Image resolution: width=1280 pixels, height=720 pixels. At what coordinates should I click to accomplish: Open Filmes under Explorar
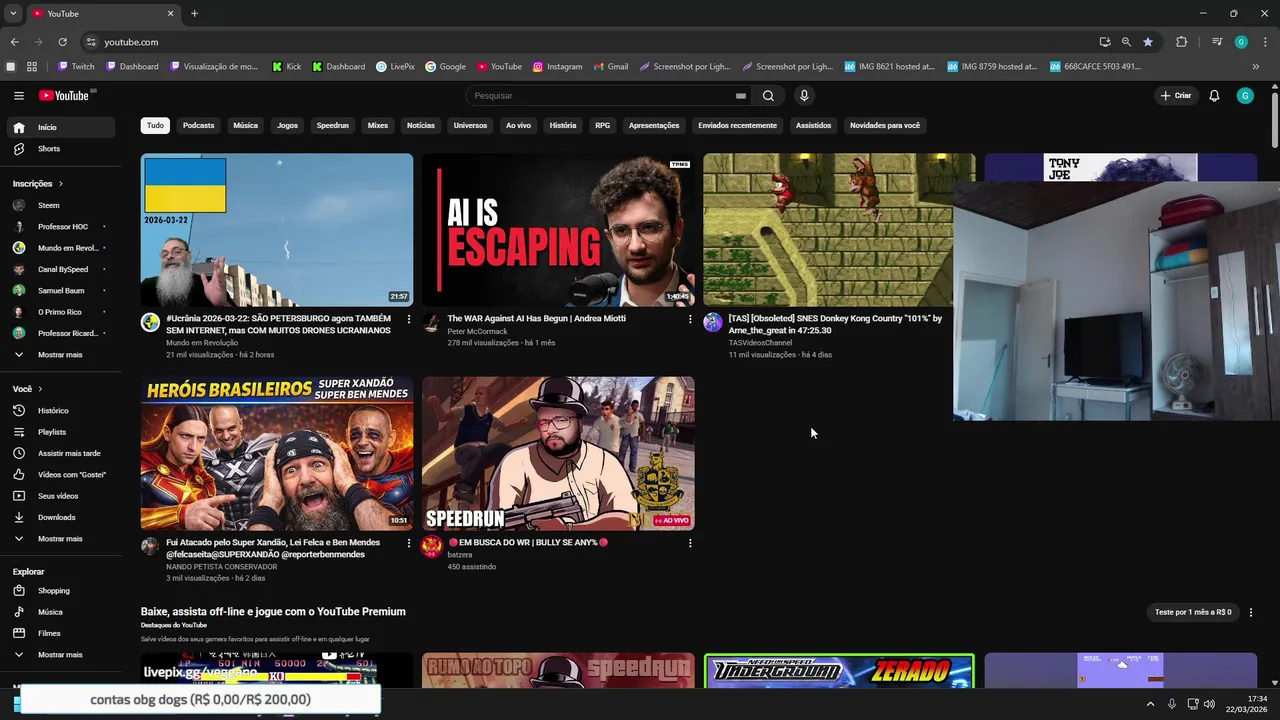point(62,633)
